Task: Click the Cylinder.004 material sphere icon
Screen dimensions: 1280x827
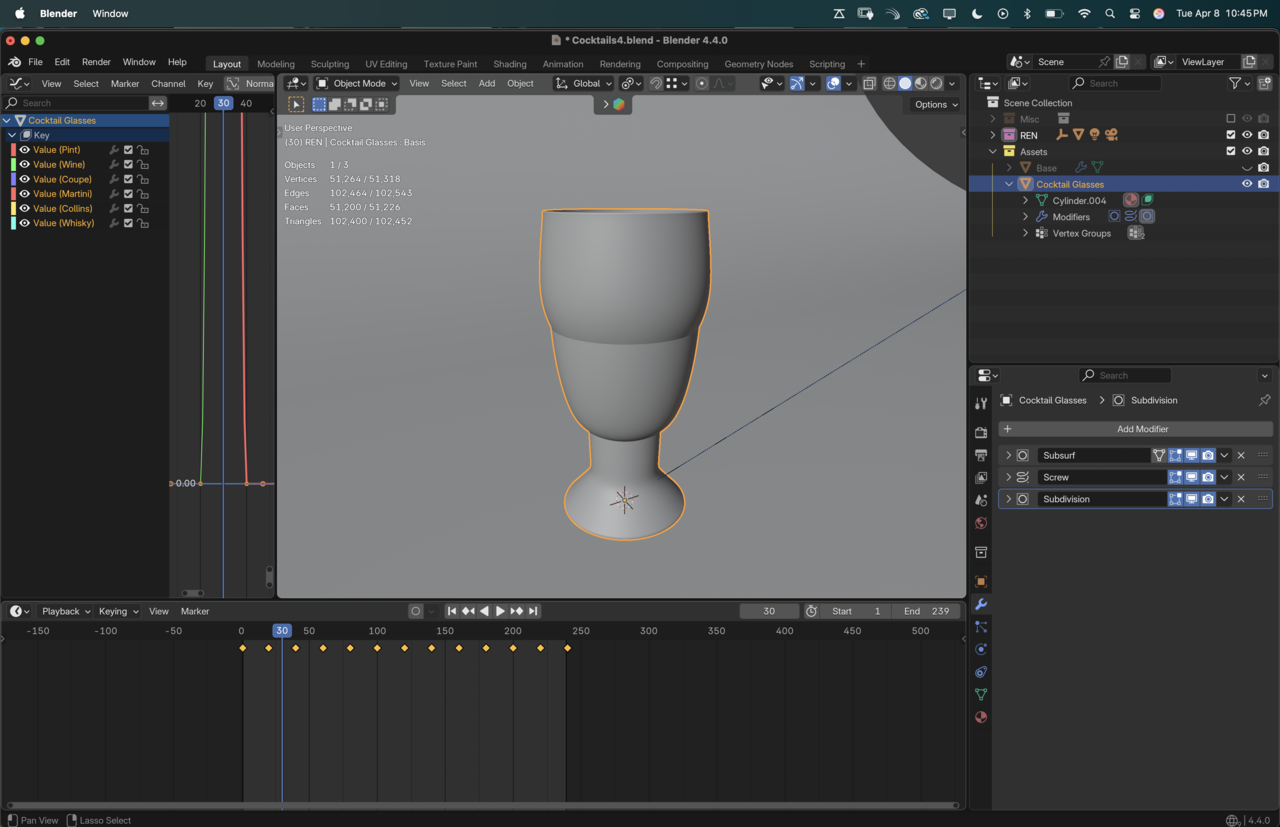Action: [x=1131, y=201]
